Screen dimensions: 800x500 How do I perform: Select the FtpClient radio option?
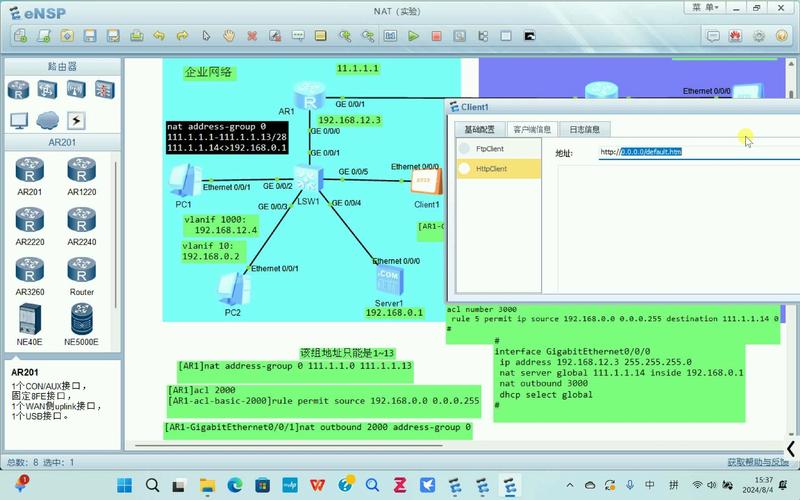(x=464, y=148)
